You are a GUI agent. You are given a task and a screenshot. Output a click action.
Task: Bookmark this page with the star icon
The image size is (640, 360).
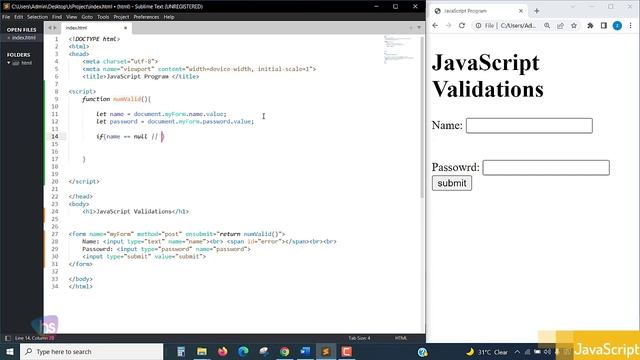(x=574, y=25)
